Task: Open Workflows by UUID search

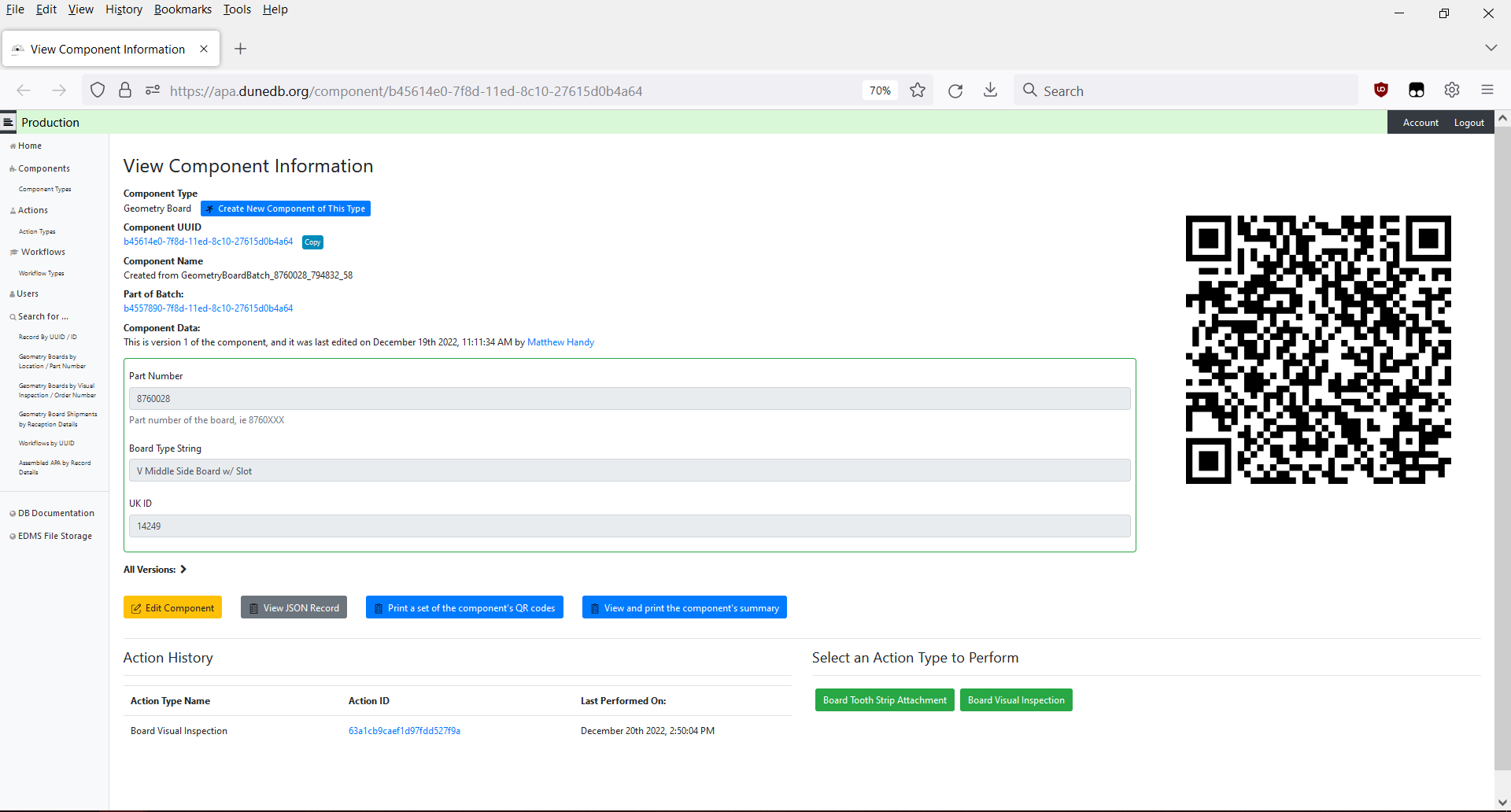Action: 46,443
